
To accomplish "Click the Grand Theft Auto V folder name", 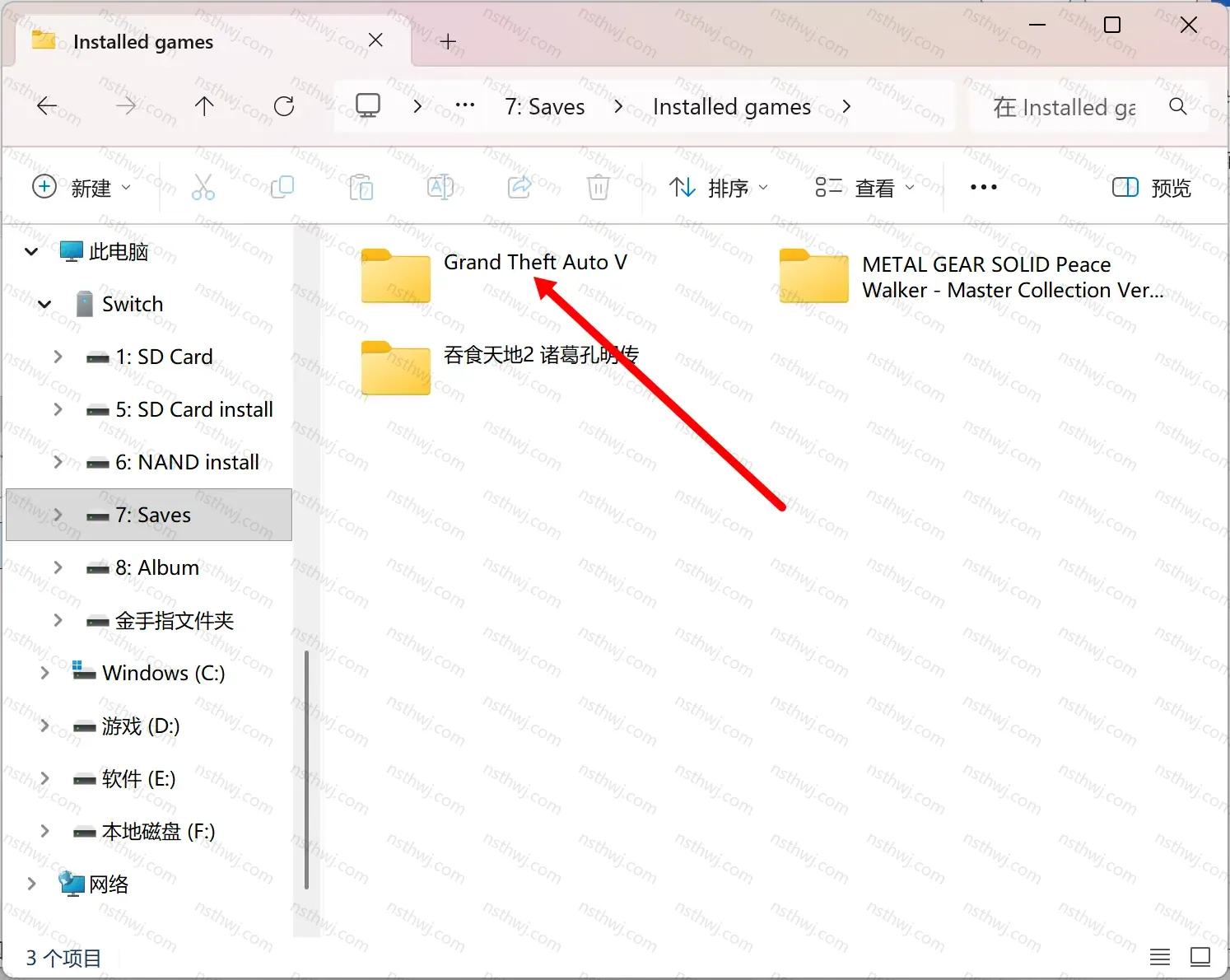I will (x=535, y=262).
